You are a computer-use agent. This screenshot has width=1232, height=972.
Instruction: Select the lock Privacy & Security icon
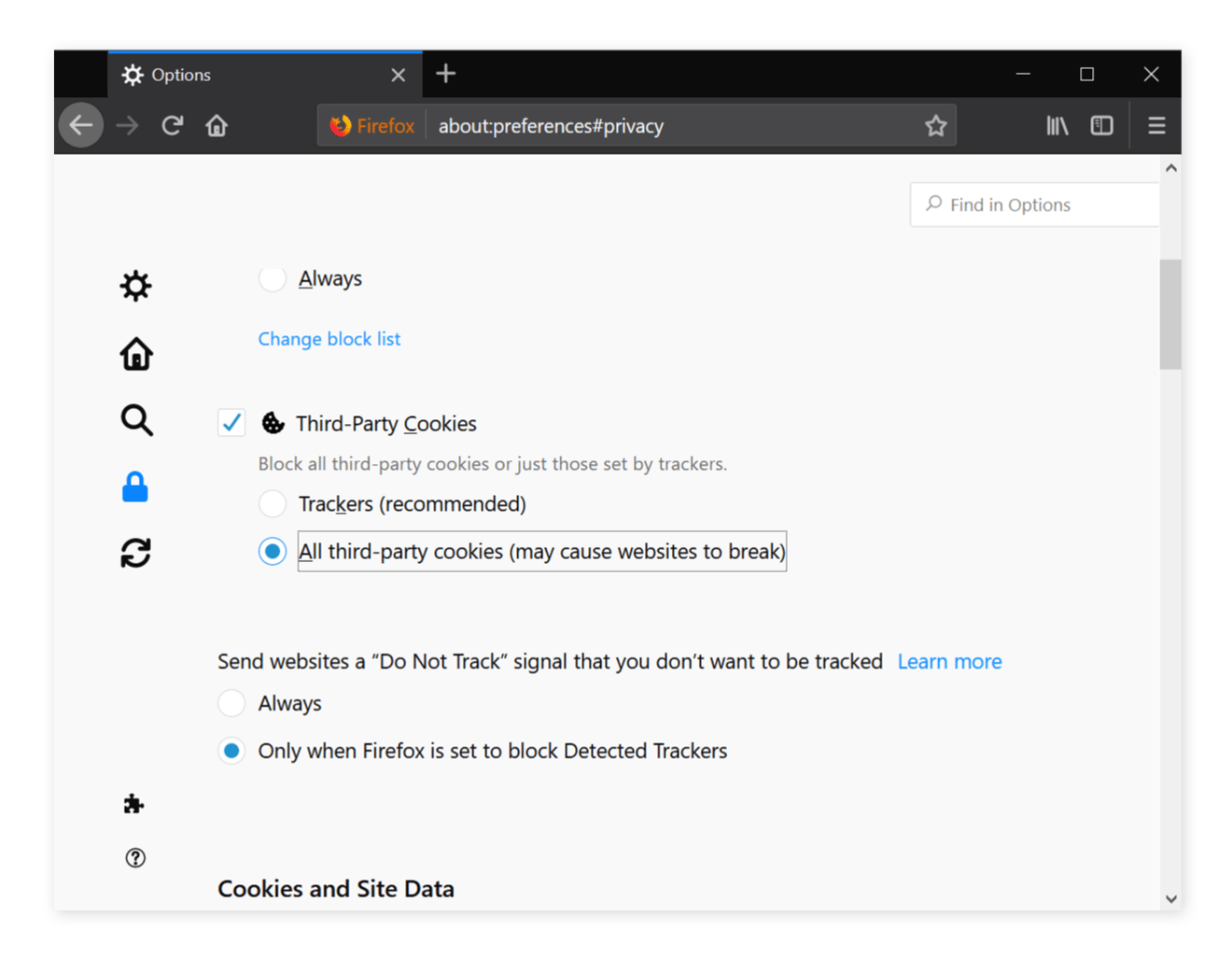[x=134, y=486]
